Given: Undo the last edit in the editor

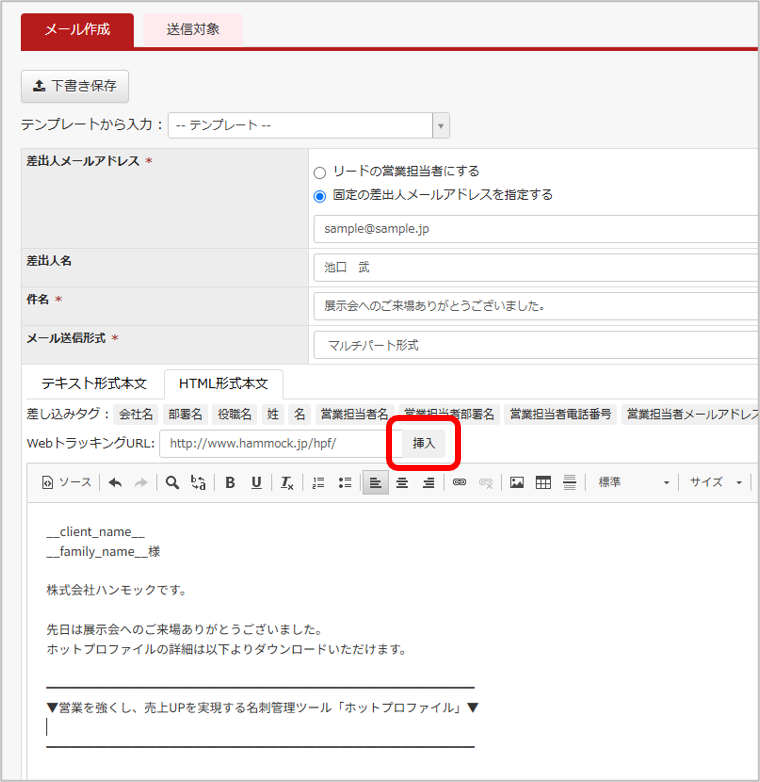Looking at the screenshot, I should point(115,482).
